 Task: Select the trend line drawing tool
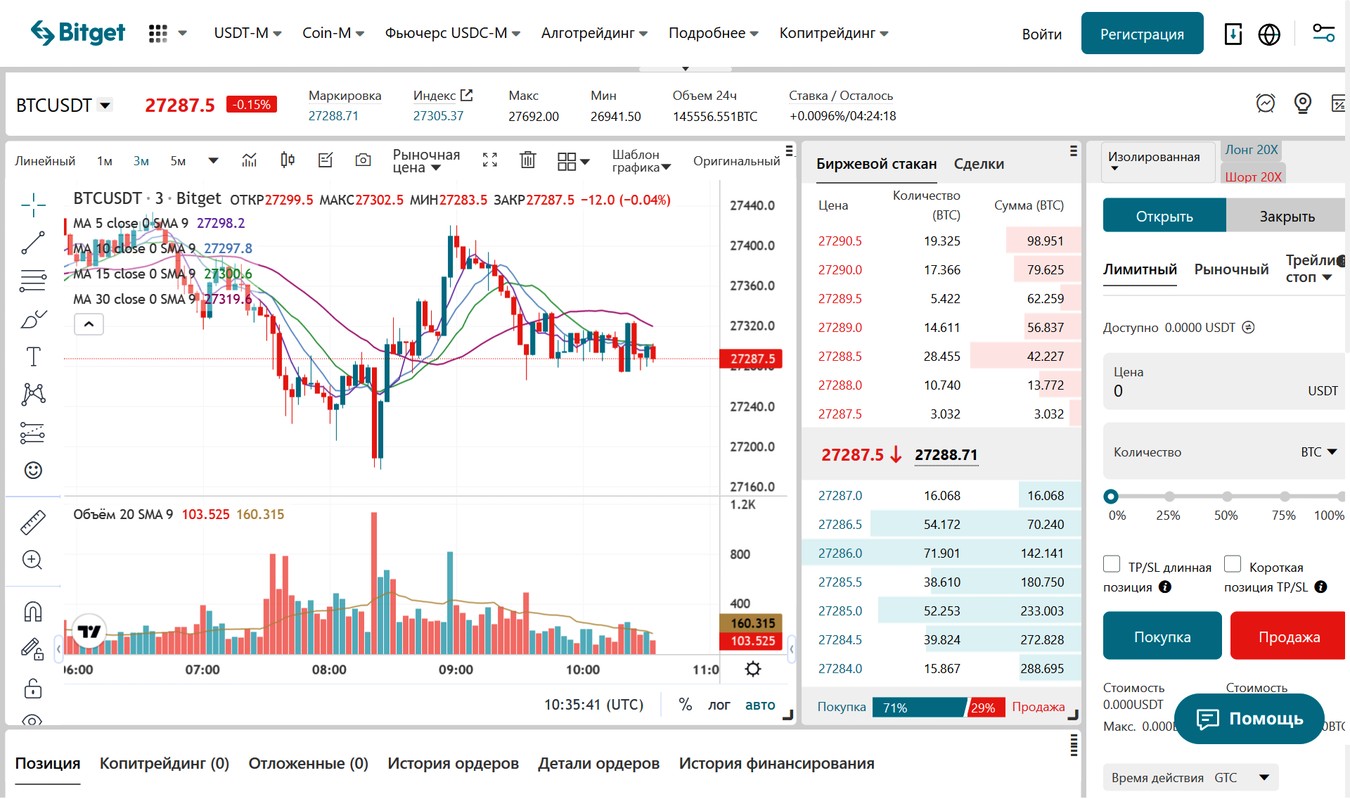point(33,243)
